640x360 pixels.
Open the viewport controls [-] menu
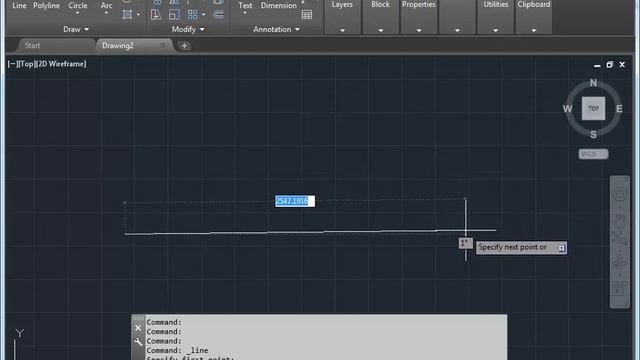12,64
